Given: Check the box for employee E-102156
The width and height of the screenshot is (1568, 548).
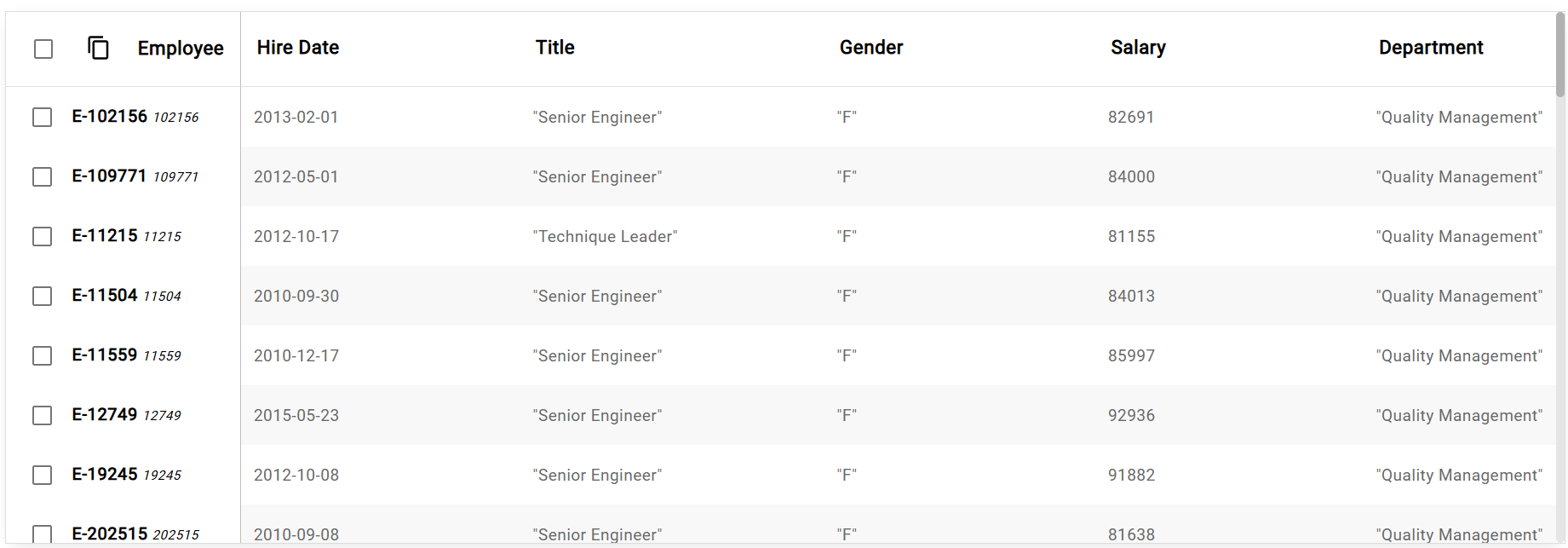Looking at the screenshot, I should click(x=42, y=117).
